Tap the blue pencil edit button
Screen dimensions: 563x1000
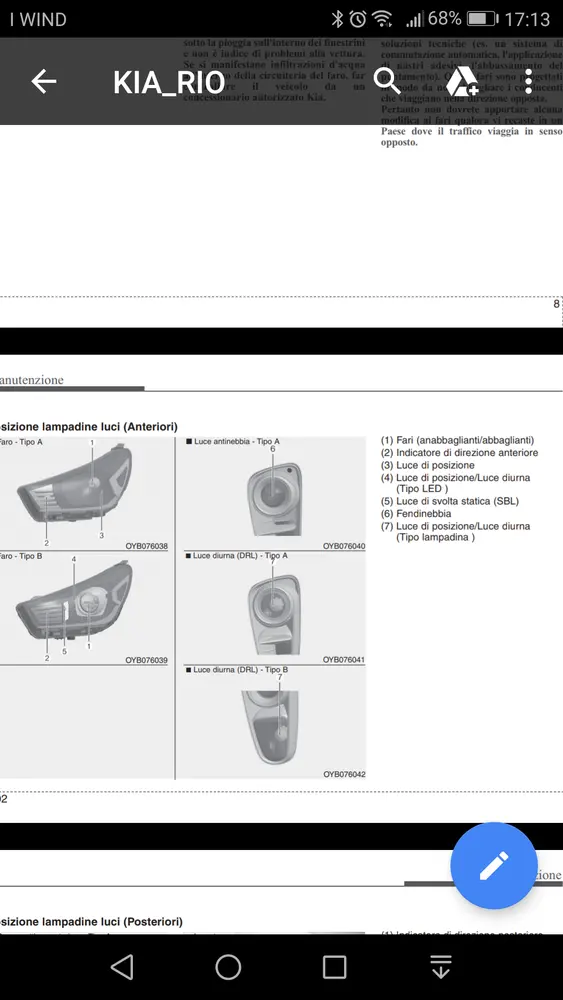click(x=493, y=865)
